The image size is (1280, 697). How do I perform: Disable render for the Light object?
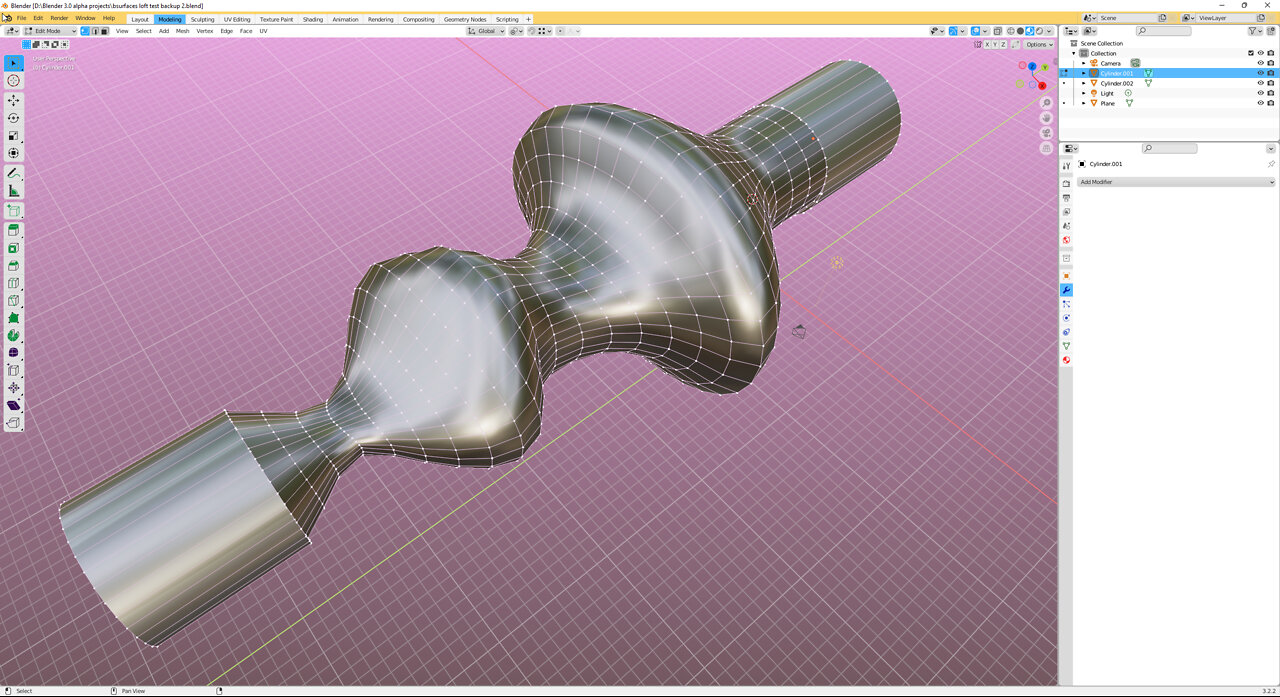point(1271,93)
